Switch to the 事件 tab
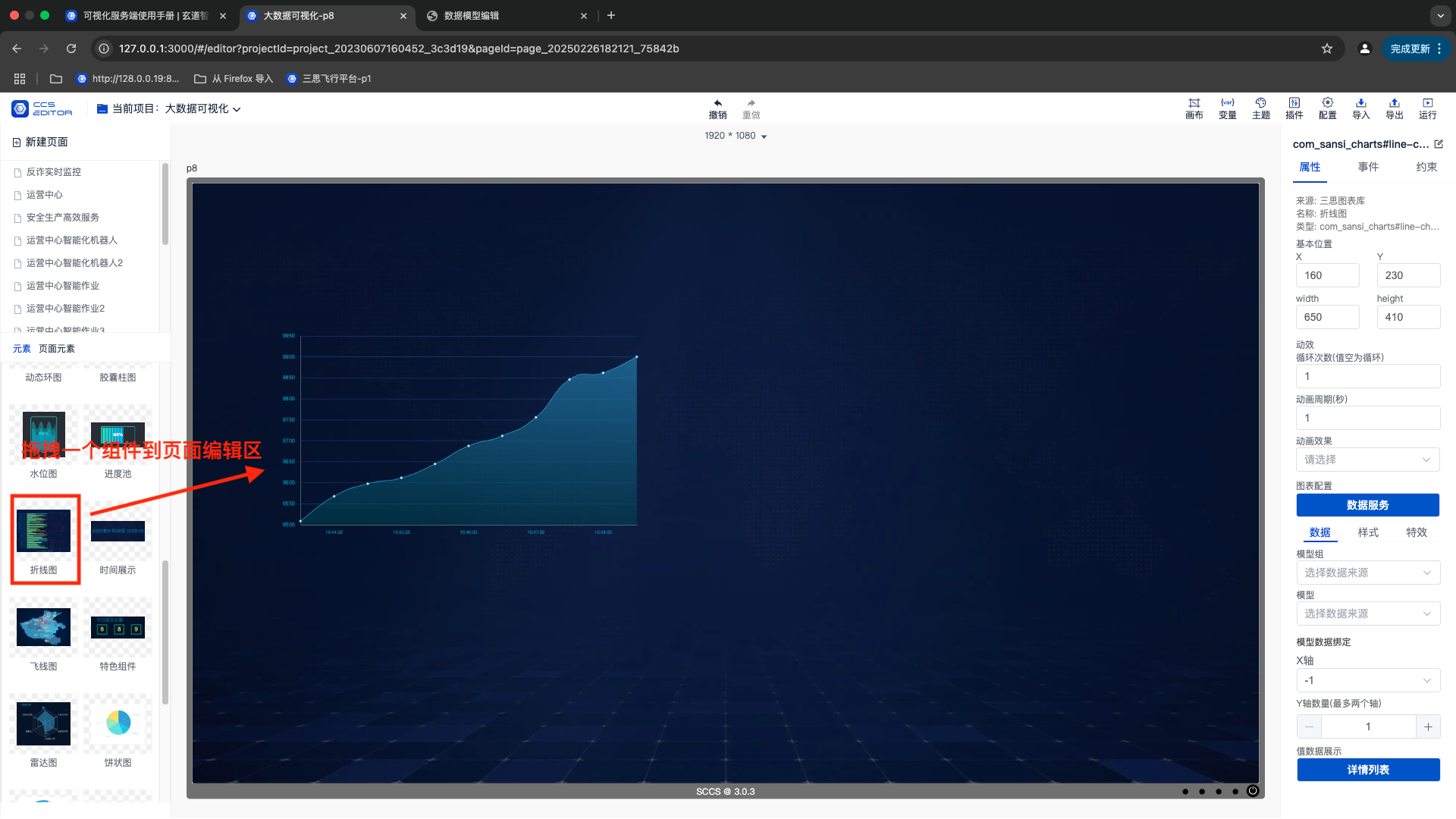The image size is (1456, 819). [x=1368, y=167]
